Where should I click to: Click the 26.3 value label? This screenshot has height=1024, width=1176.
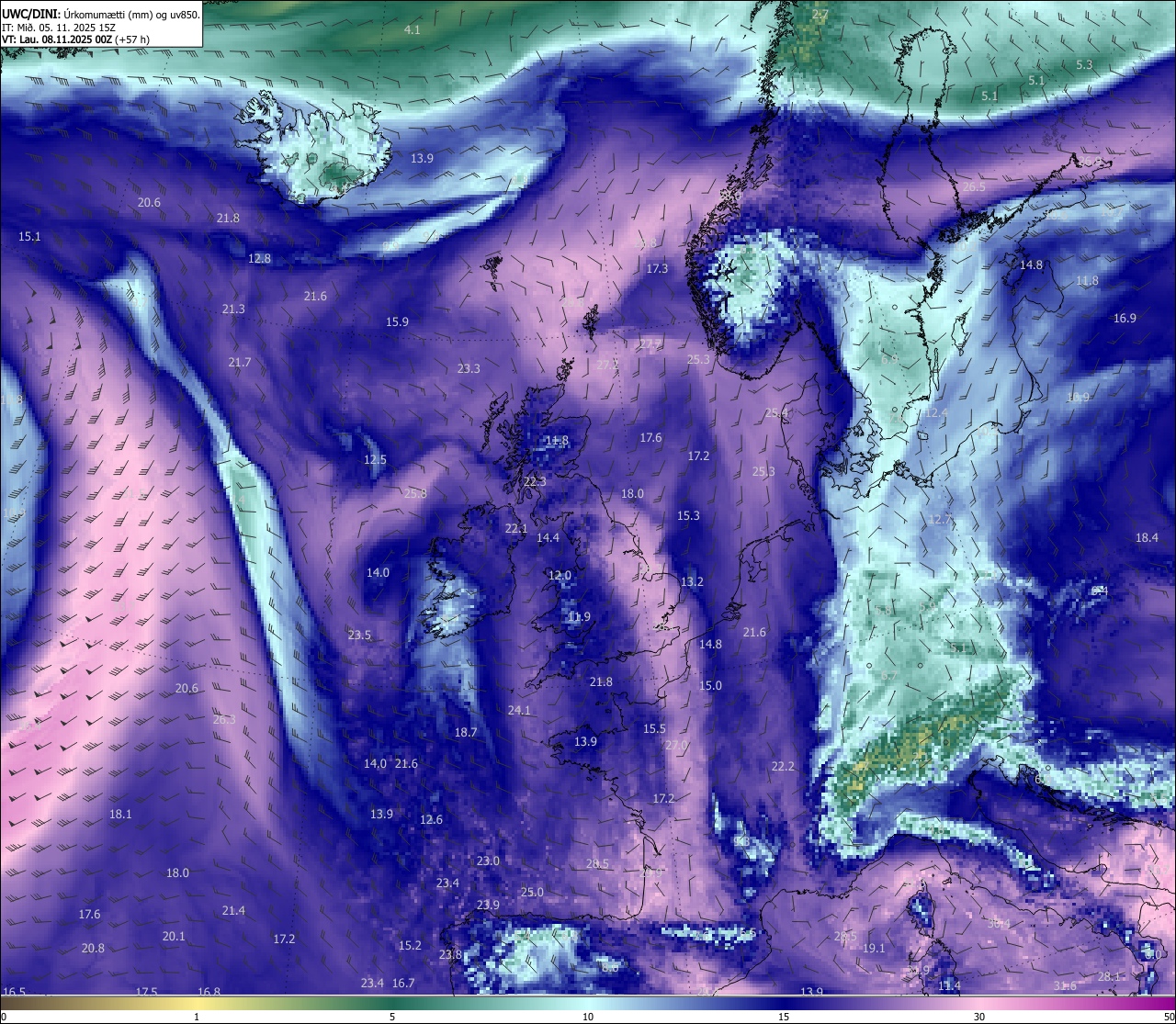224,720
